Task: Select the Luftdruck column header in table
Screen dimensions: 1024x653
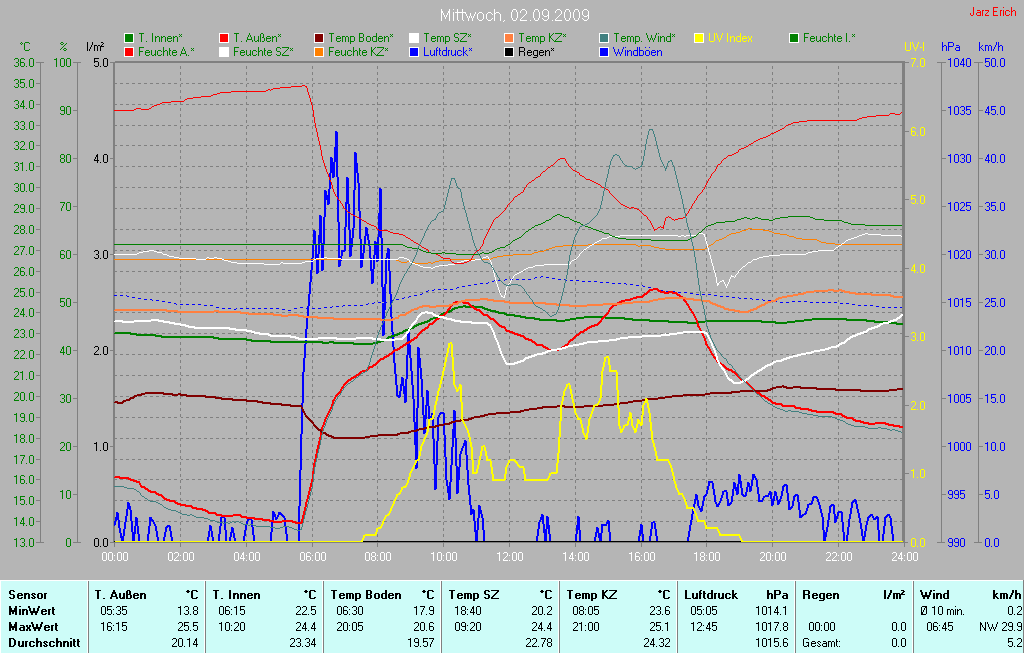Action: 711,595
